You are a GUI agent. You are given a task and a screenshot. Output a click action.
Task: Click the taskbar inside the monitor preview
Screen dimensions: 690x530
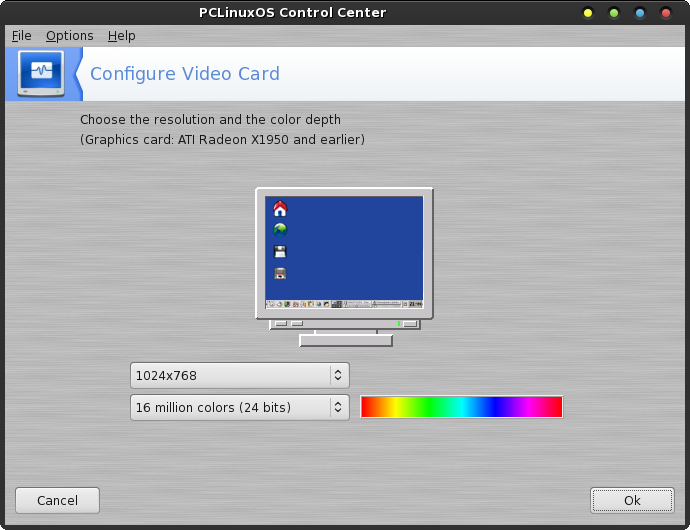pyautogui.click(x=344, y=304)
